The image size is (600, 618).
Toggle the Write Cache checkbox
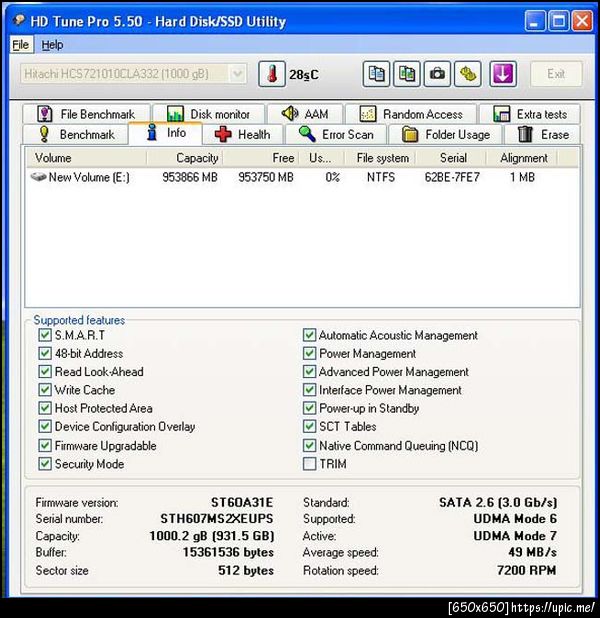pyautogui.click(x=45, y=390)
